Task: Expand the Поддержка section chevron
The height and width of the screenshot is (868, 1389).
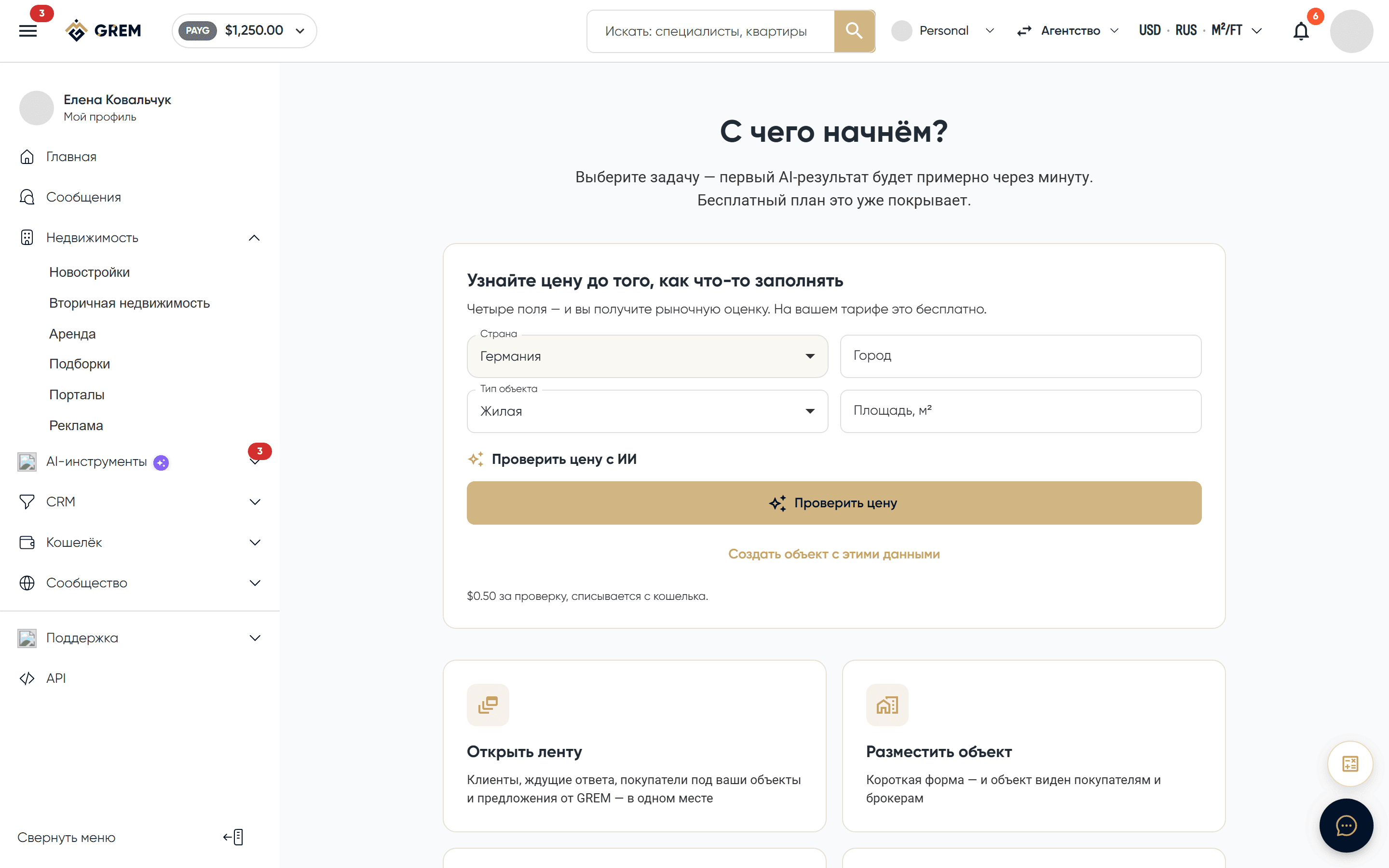Action: pos(256,638)
